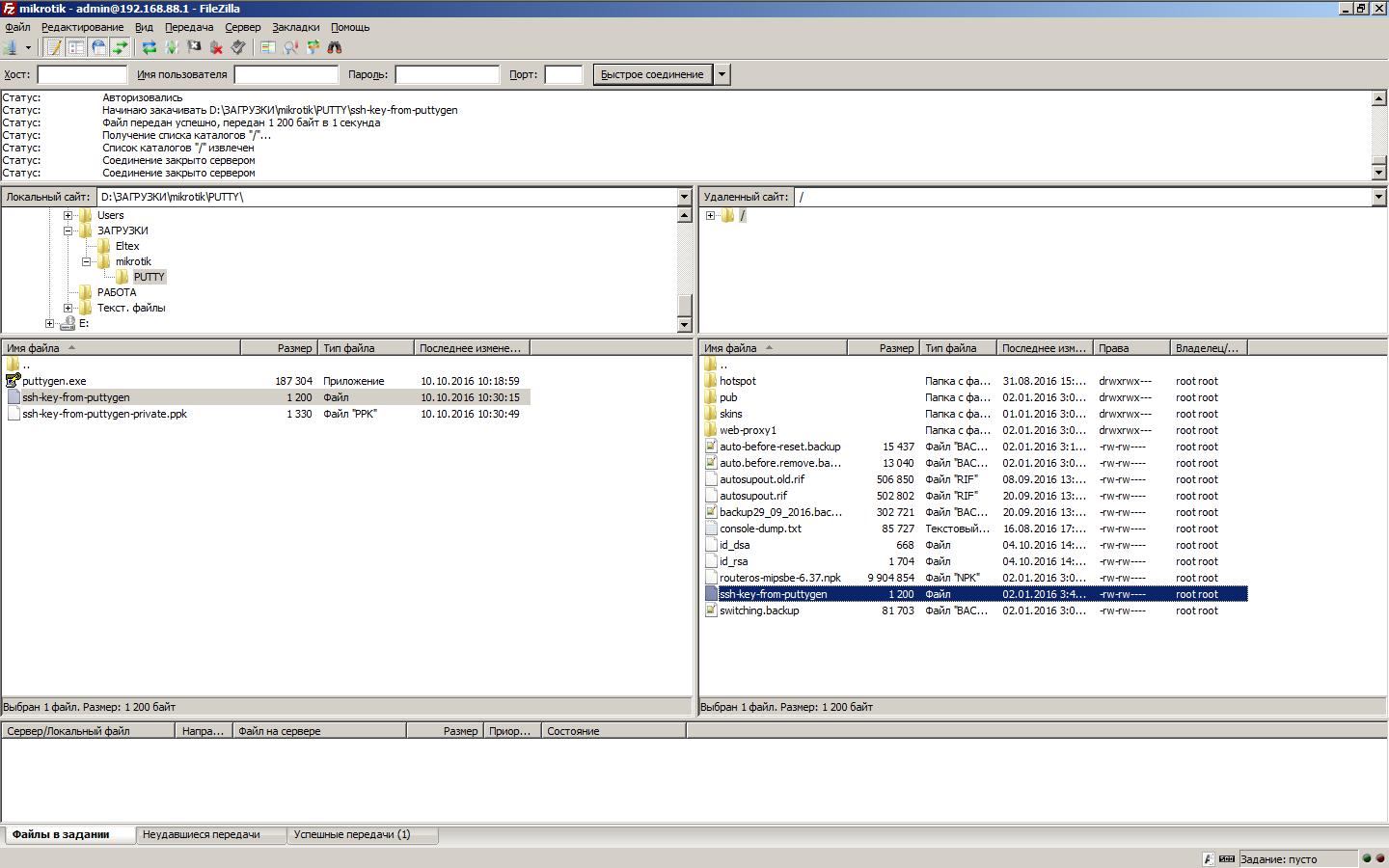Focus the Хост input field
The image size is (1389, 868).
(82, 74)
